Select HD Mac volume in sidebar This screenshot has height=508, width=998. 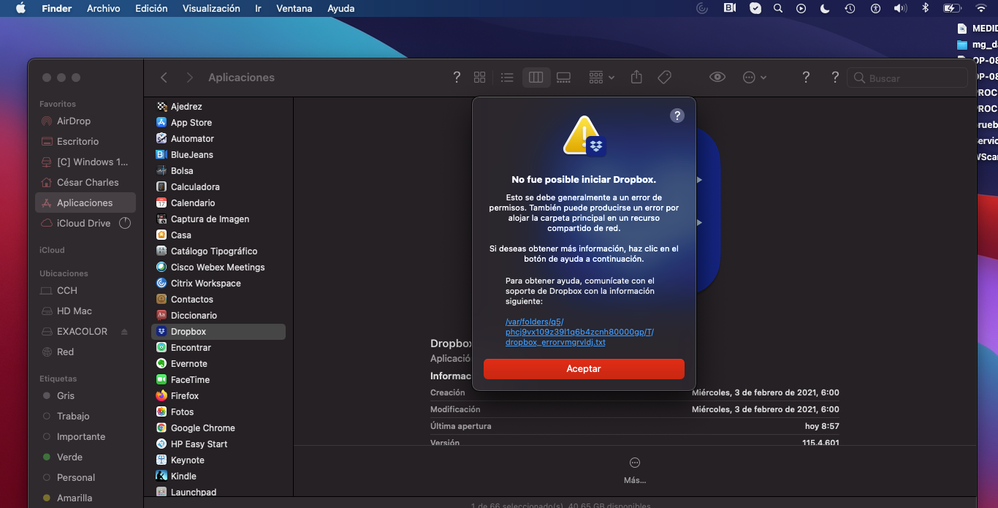(x=85, y=311)
